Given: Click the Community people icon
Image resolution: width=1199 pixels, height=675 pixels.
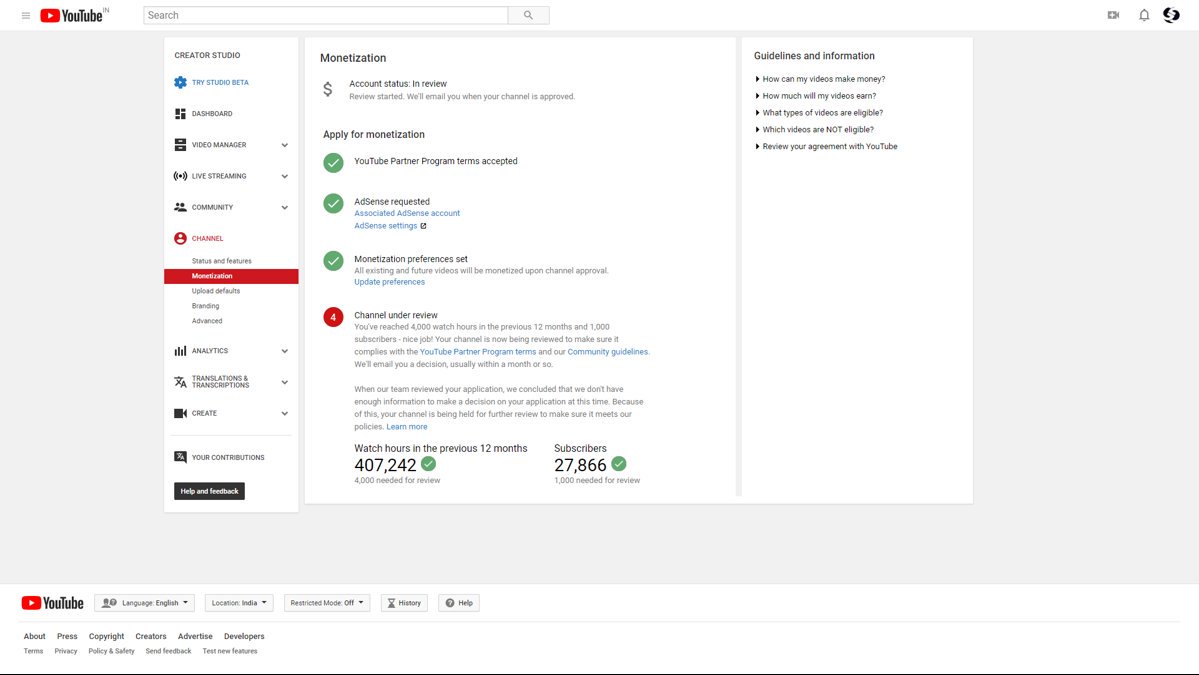Looking at the screenshot, I should pyautogui.click(x=180, y=207).
